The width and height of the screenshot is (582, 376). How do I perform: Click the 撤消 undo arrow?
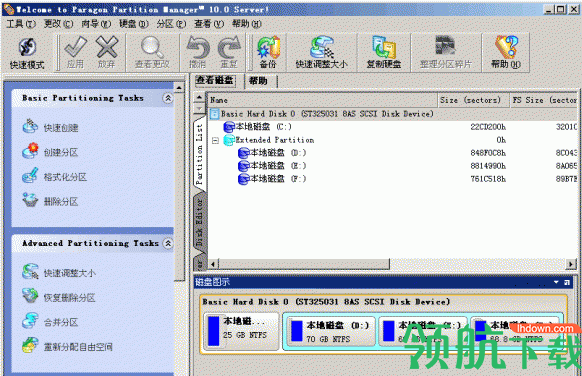pos(197,52)
